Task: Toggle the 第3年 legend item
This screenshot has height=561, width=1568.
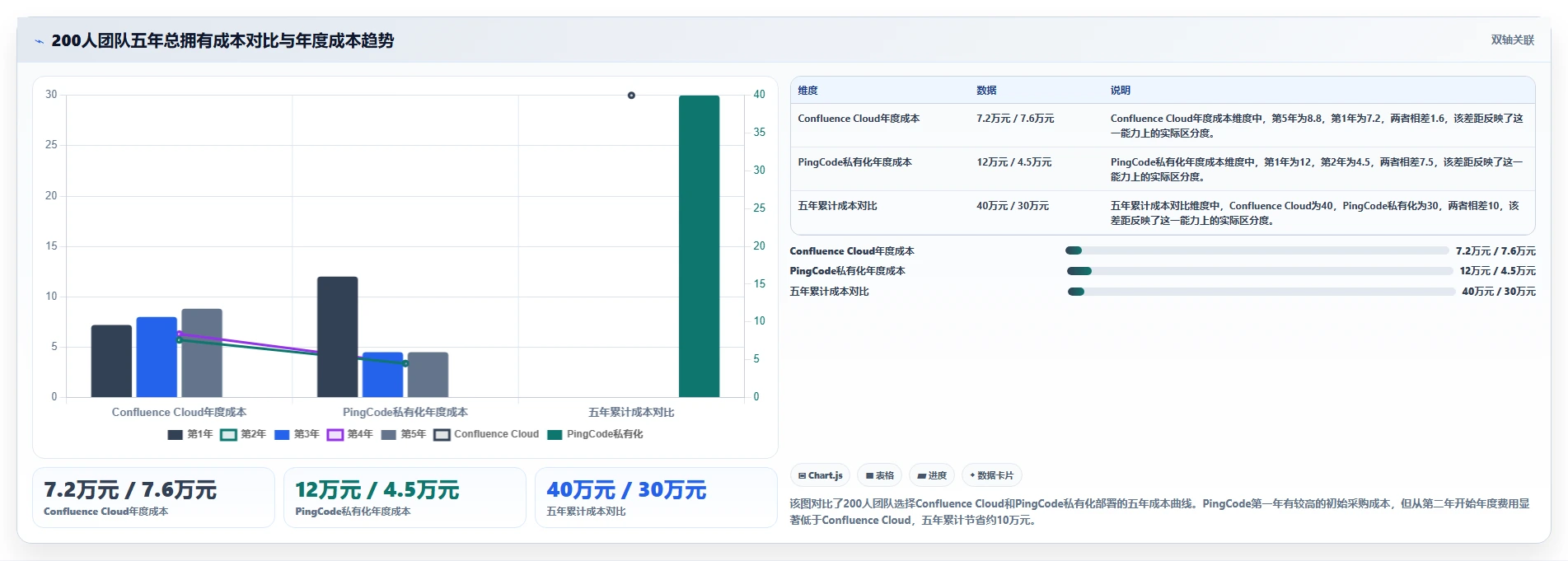Action: click(x=297, y=434)
